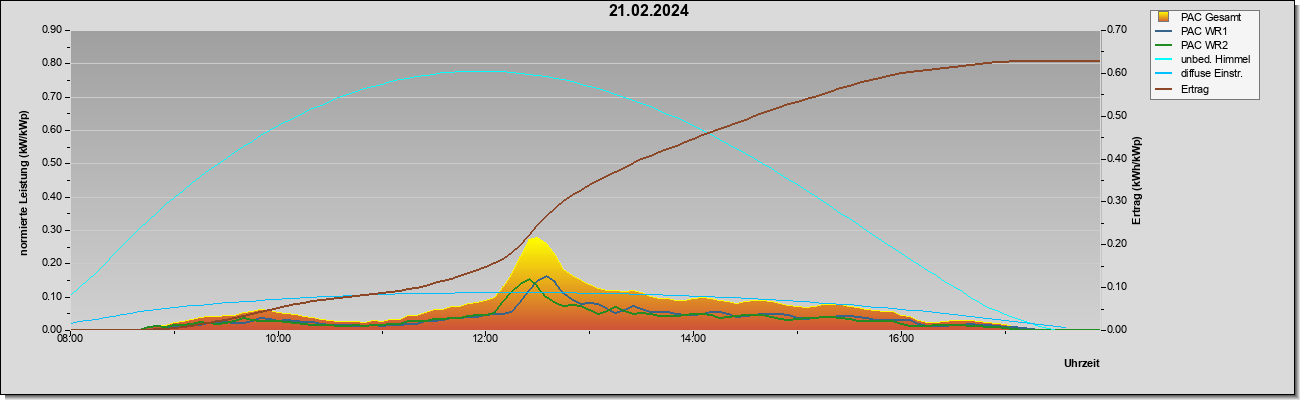Click the PAC Gesamt legend swatch
Image resolution: width=1300 pixels, height=400 pixels.
(x=1163, y=17)
